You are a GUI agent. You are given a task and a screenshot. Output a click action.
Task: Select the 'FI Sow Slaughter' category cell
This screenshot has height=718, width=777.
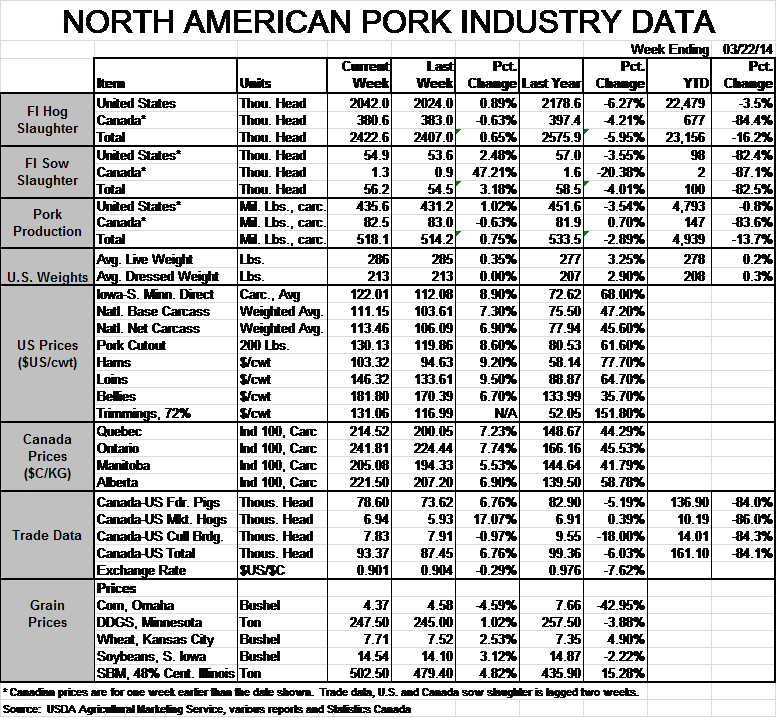pos(47,172)
